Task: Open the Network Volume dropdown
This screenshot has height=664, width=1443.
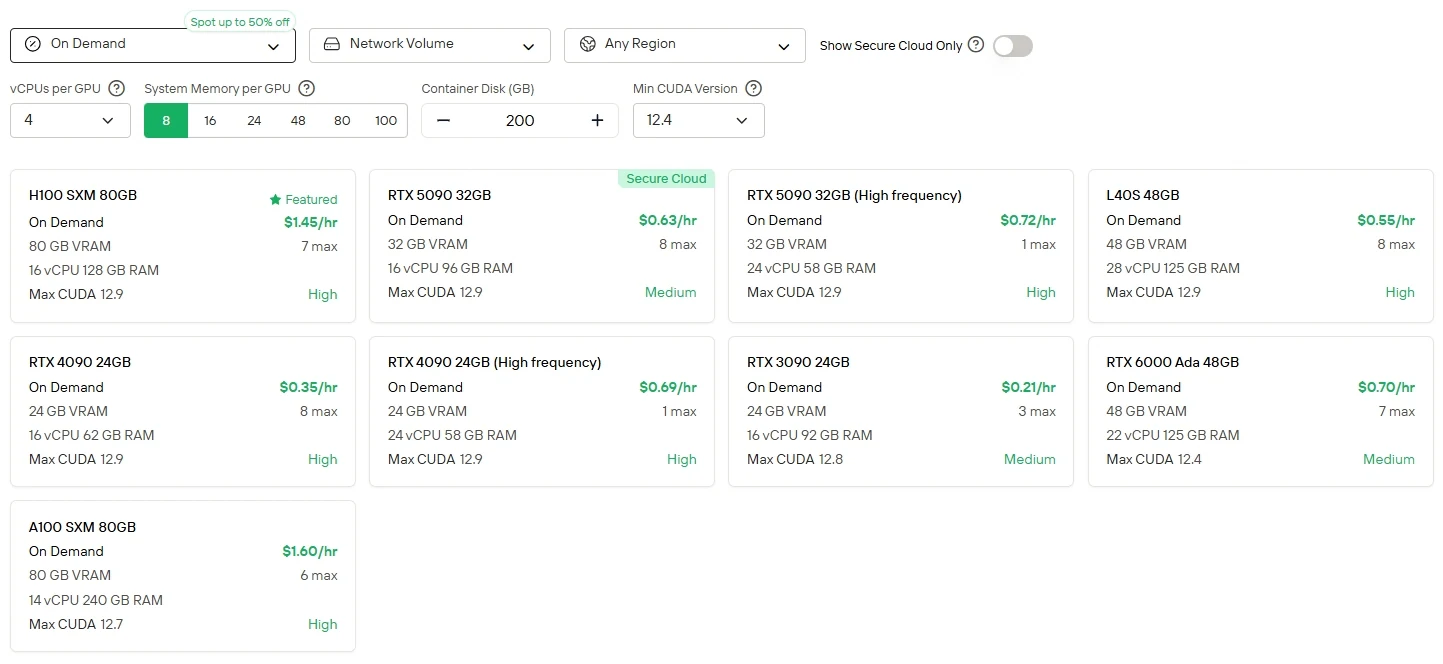Action: tap(430, 45)
